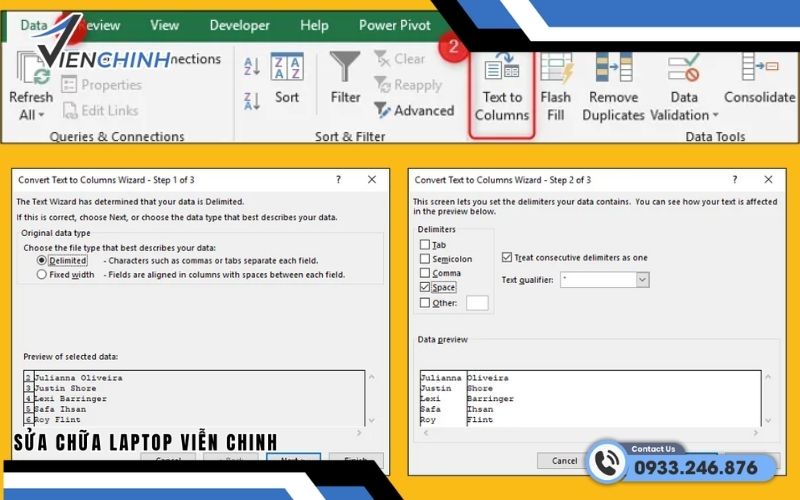Screen dimensions: 800x500
Task: Sort Z to A descending
Action: tap(252, 101)
